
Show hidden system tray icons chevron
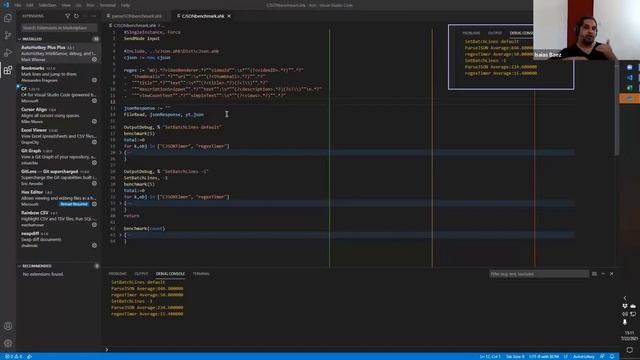[625, 298]
